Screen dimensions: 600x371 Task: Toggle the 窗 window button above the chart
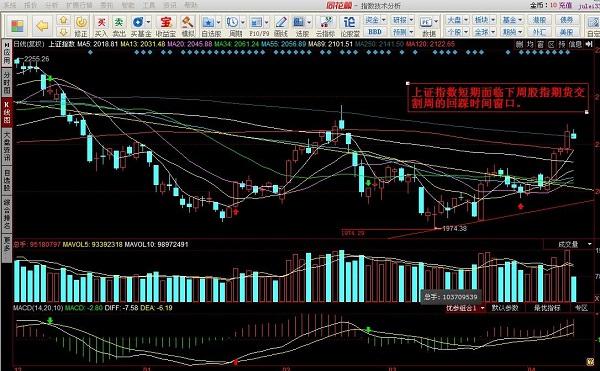tap(540, 45)
